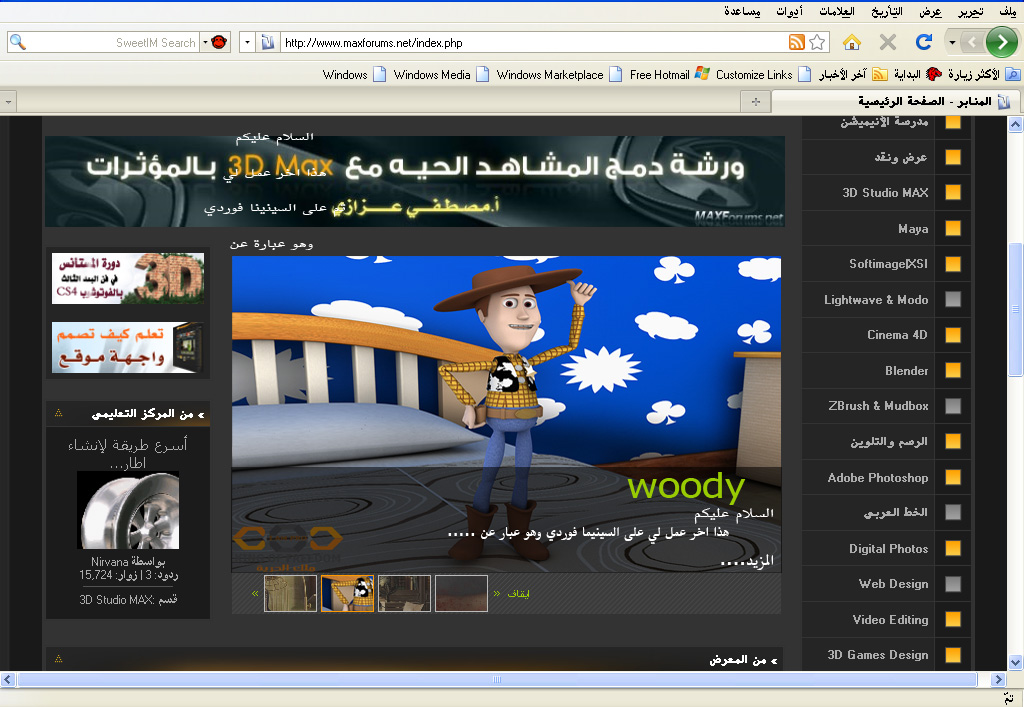Image resolution: width=1024 pixels, height=707 pixels.
Task: Click the maxforums.net address field
Action: pos(534,43)
